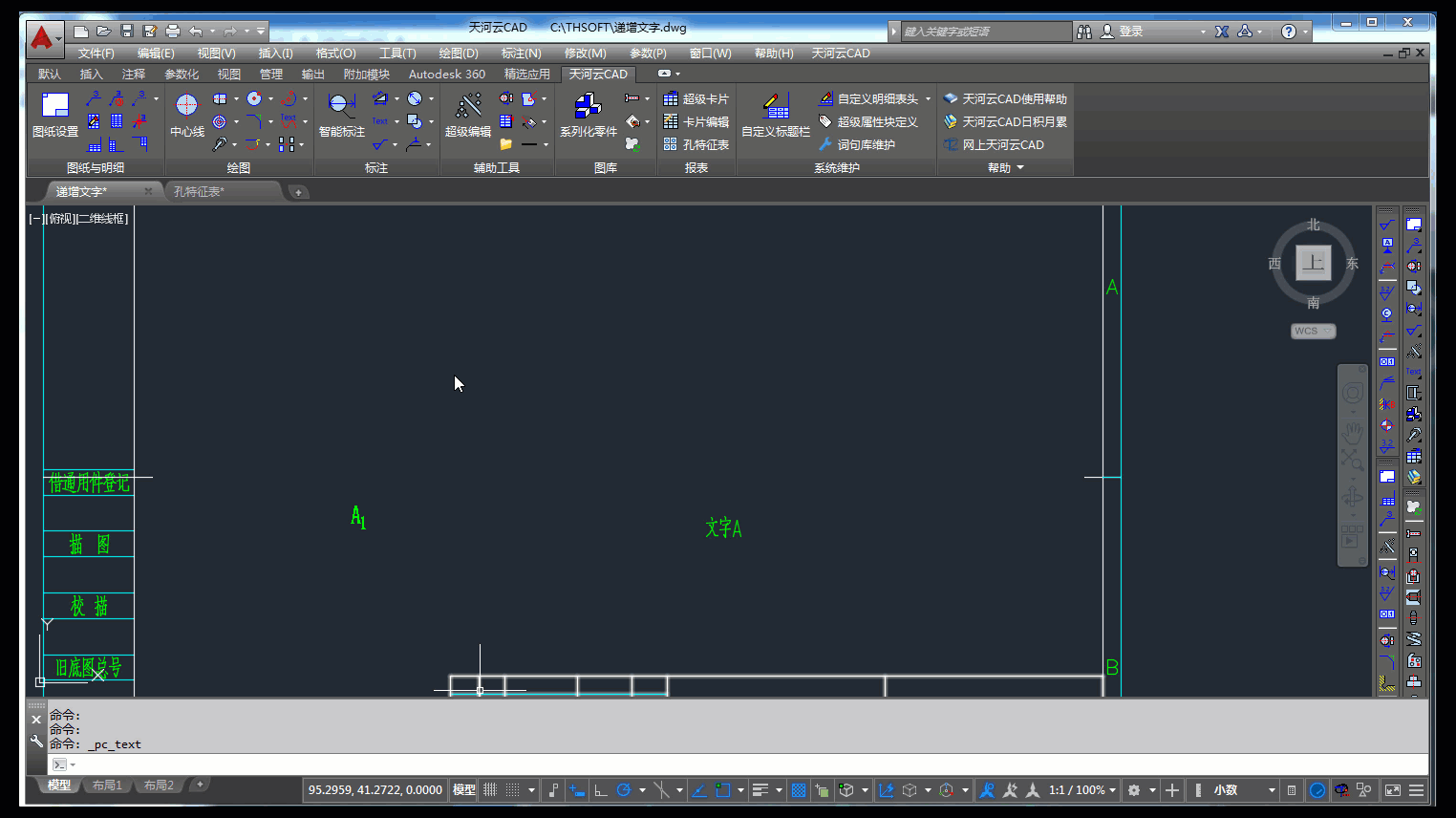Screen dimensions: 1456x818
Task: Open the 标注(N) menu
Action: tap(521, 54)
